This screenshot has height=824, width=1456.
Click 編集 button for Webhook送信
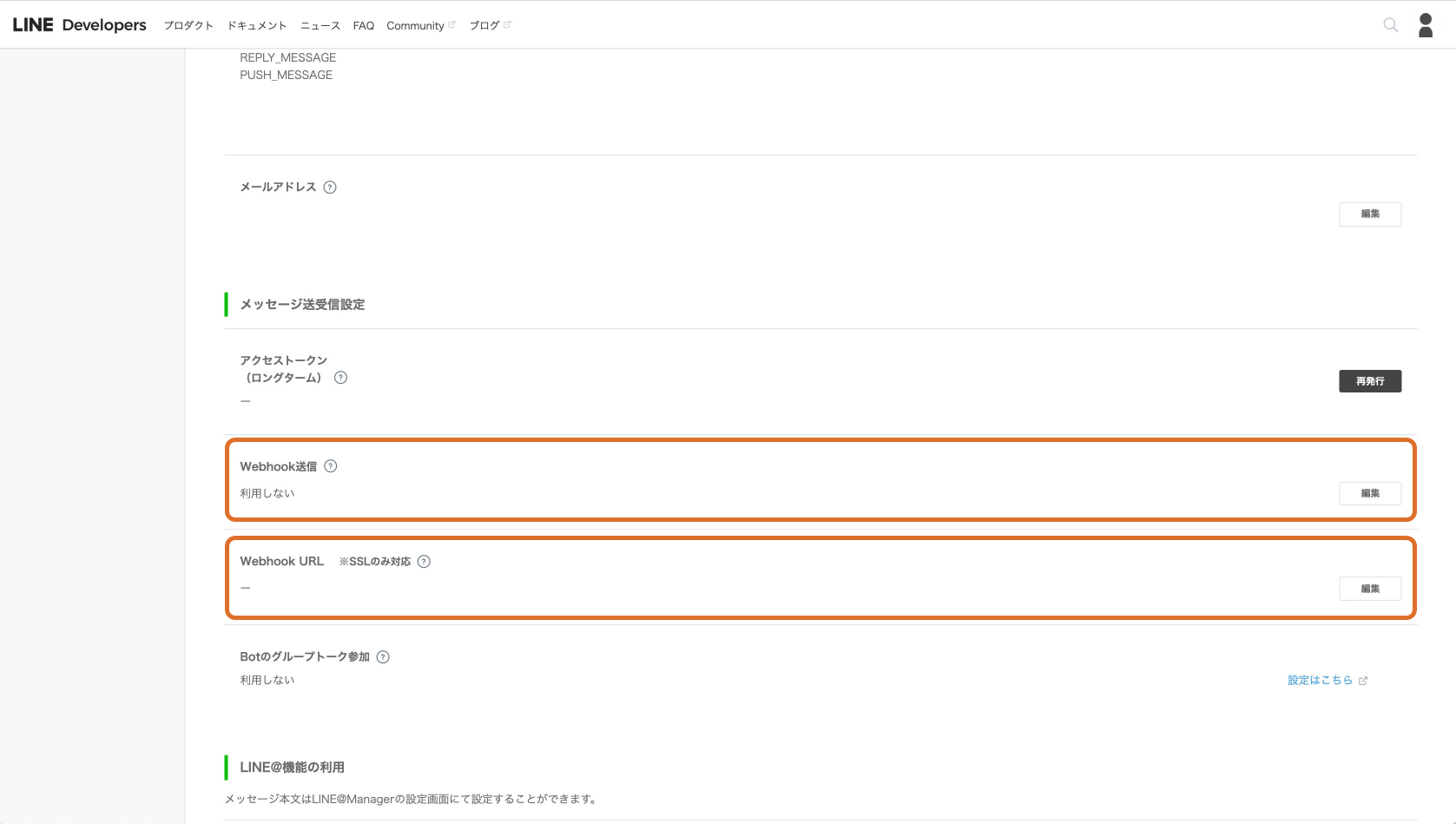pos(1369,493)
